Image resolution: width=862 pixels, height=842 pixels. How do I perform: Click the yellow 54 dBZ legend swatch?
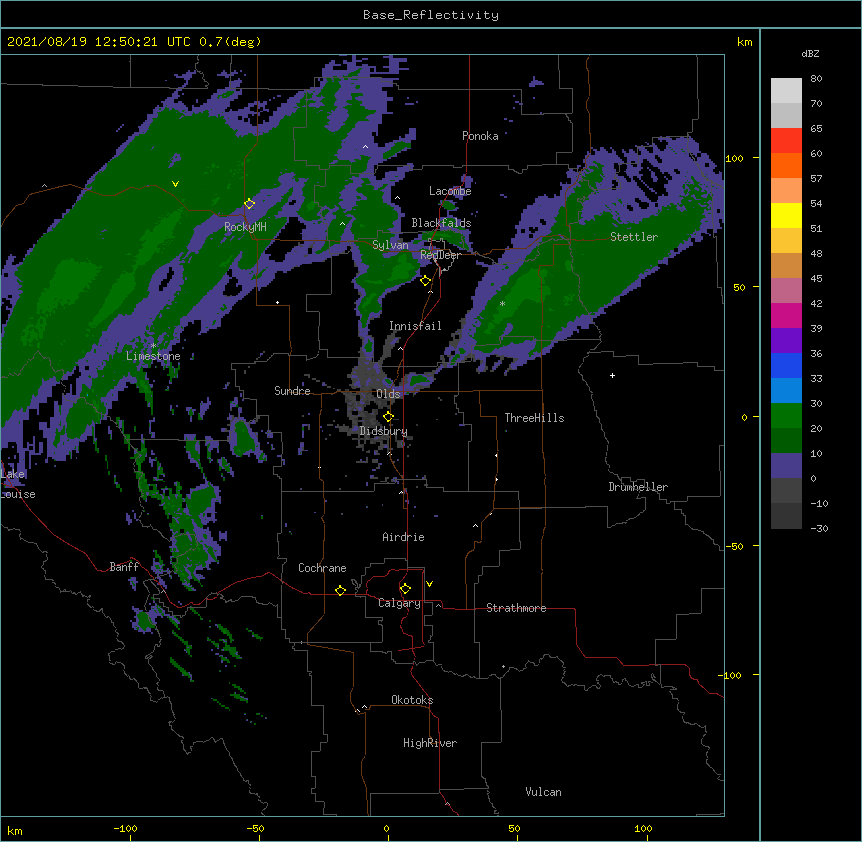[786, 215]
